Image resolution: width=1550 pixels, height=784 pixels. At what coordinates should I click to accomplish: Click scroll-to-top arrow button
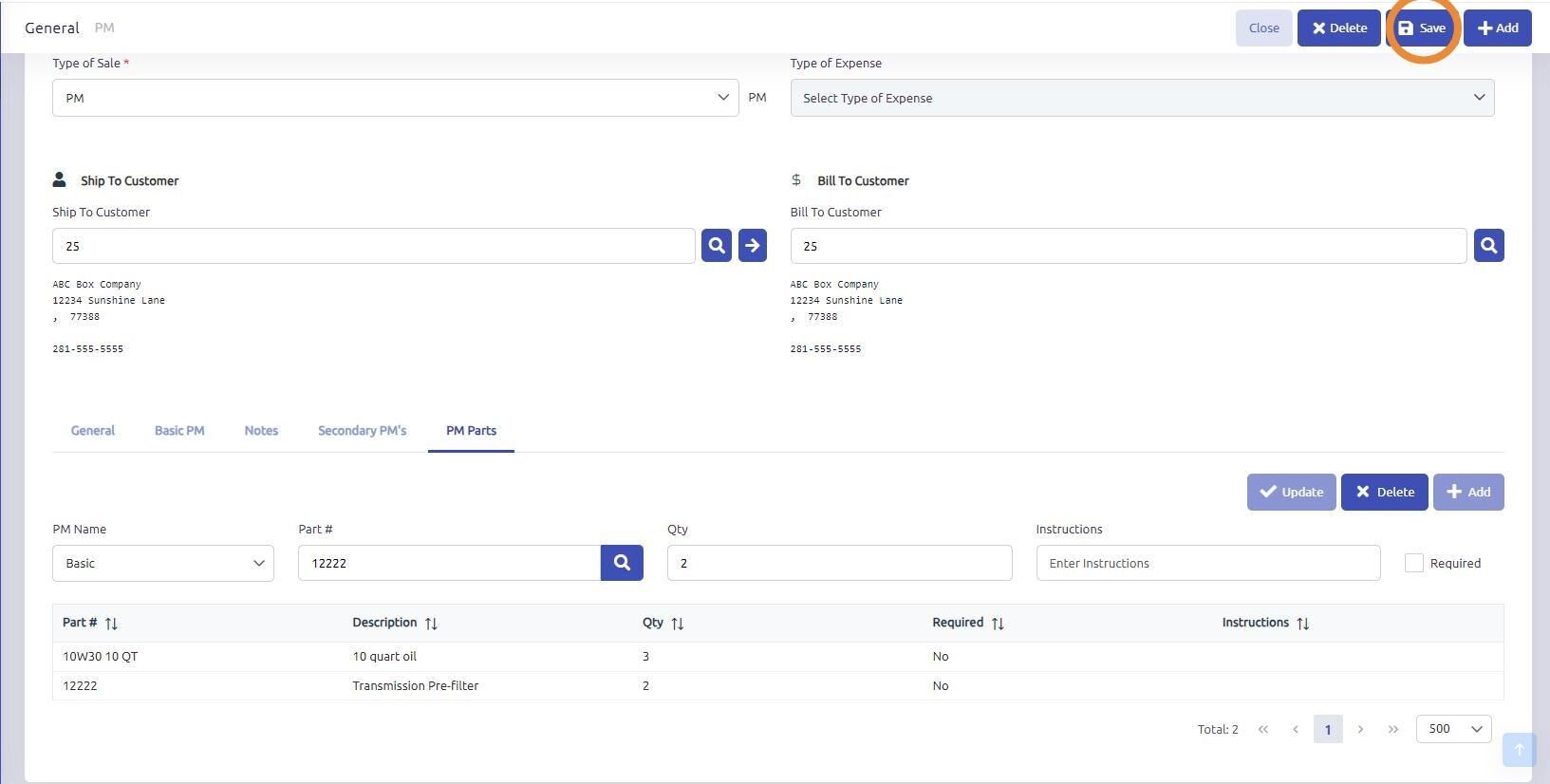[1519, 750]
